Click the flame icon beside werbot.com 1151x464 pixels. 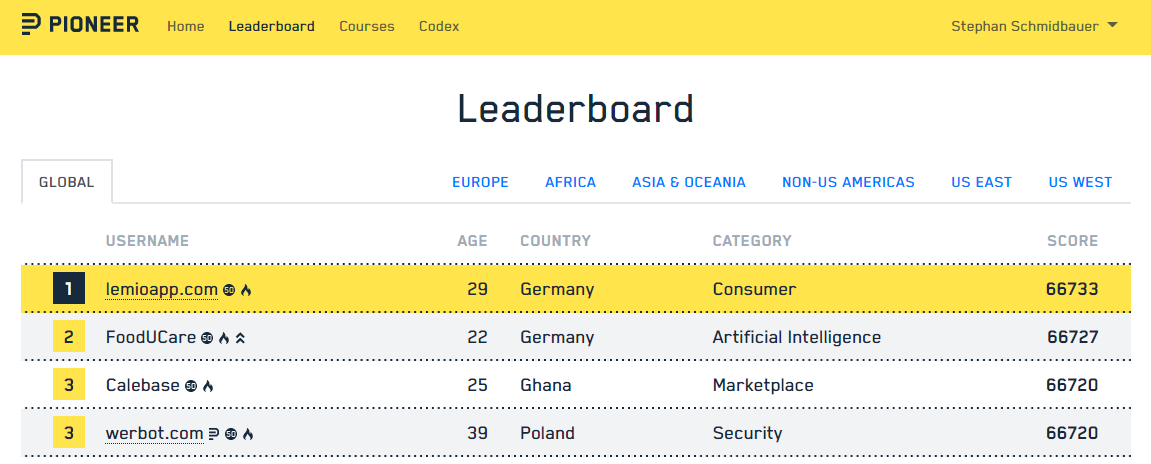pyautogui.click(x=247, y=435)
